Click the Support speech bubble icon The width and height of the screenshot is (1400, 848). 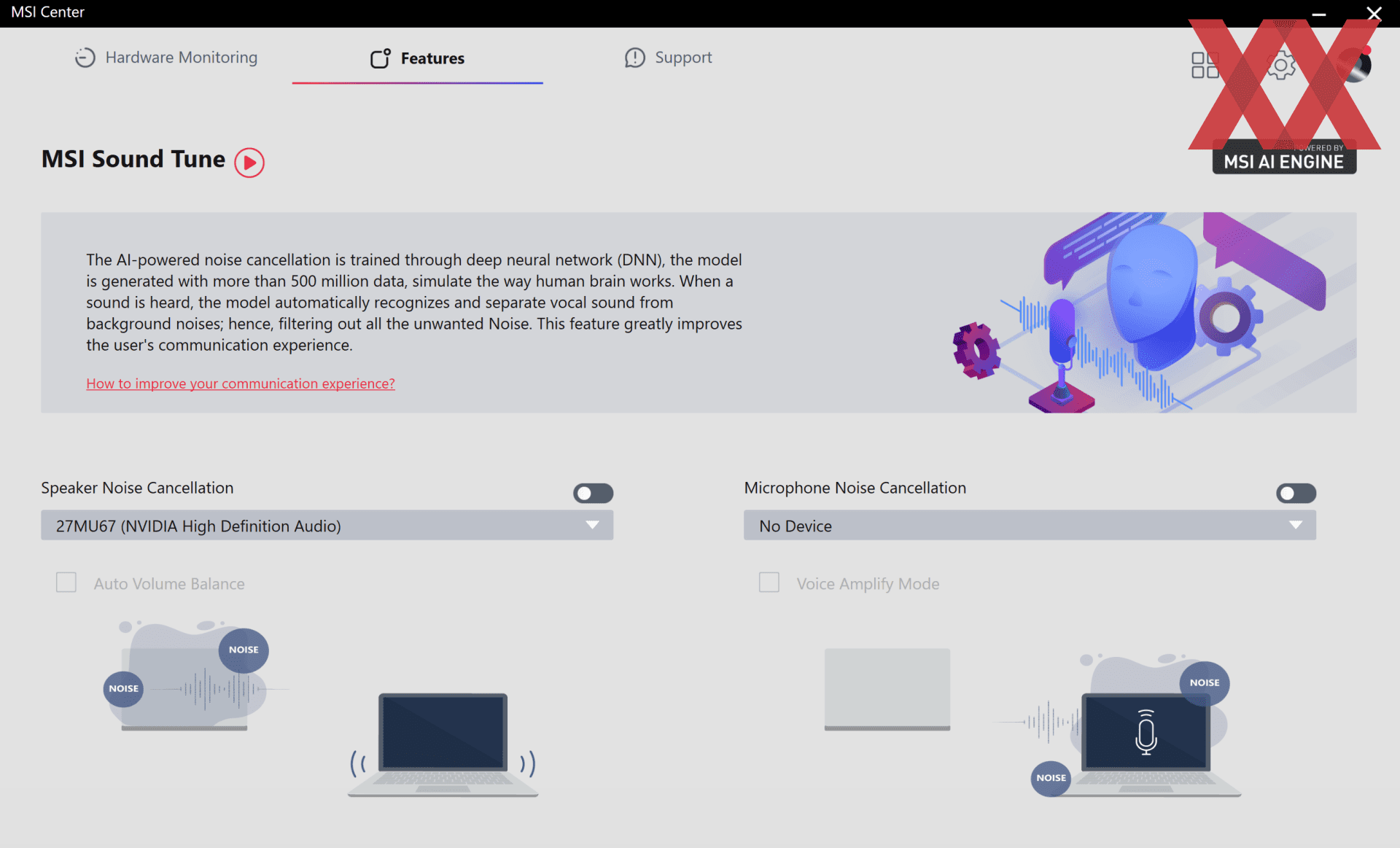635,58
